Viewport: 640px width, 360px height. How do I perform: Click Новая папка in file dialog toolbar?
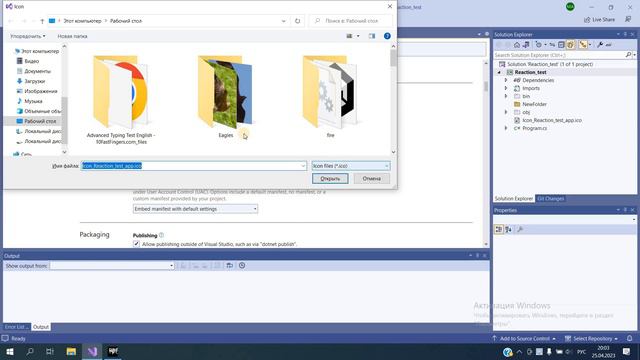72,36
